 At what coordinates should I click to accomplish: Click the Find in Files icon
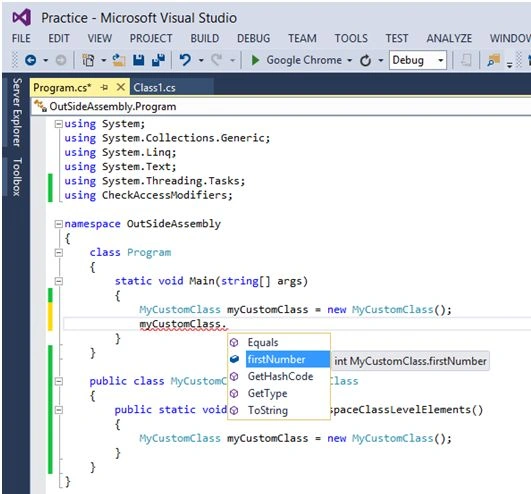click(493, 60)
